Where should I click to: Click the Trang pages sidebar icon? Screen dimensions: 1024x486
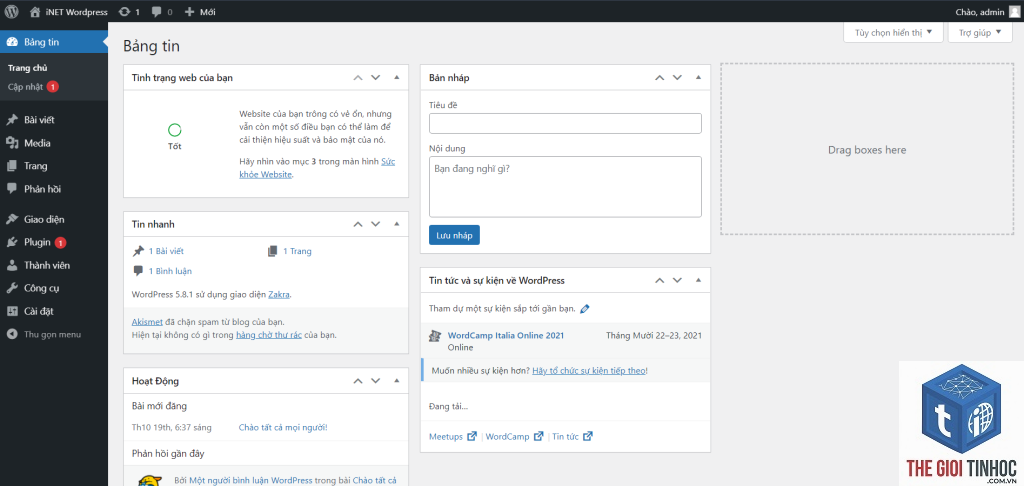click(x=12, y=166)
